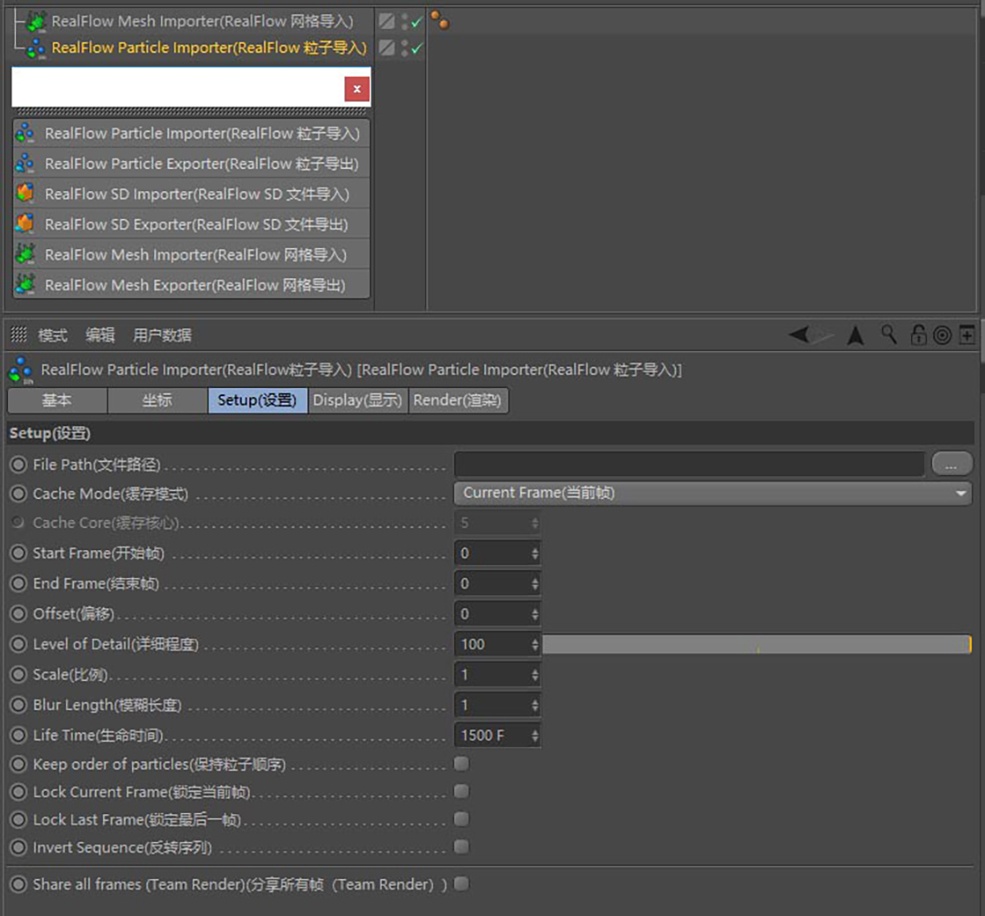Toggle Particle Importer layer square icon
Screen dimensions: 985x916
click(x=387, y=48)
